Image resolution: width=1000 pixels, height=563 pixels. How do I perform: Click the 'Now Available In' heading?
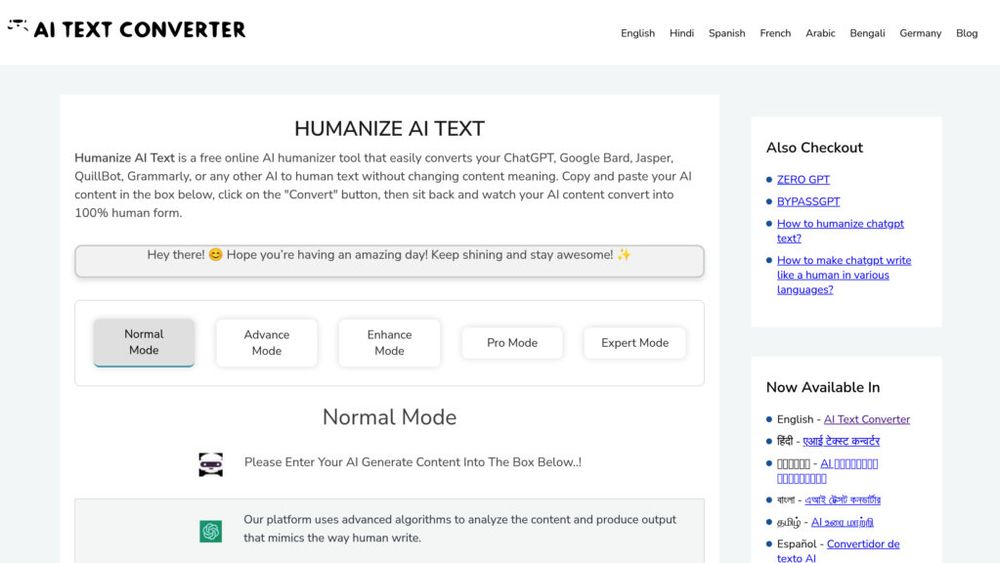[x=823, y=388]
